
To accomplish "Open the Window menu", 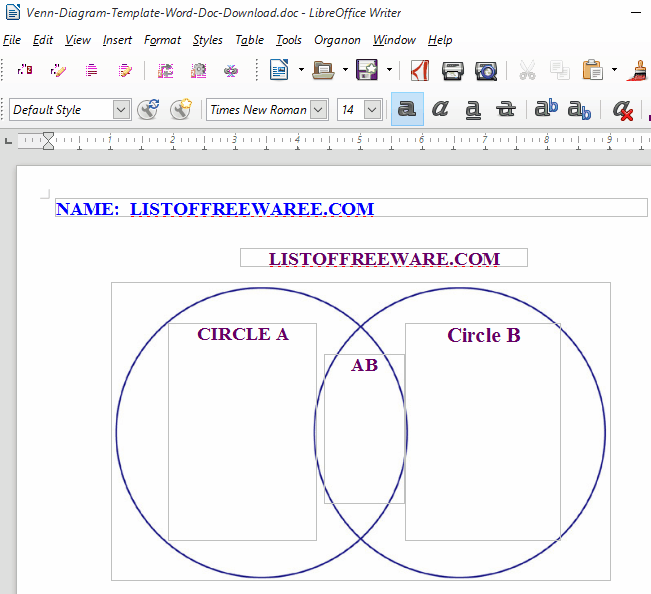I will 394,40.
